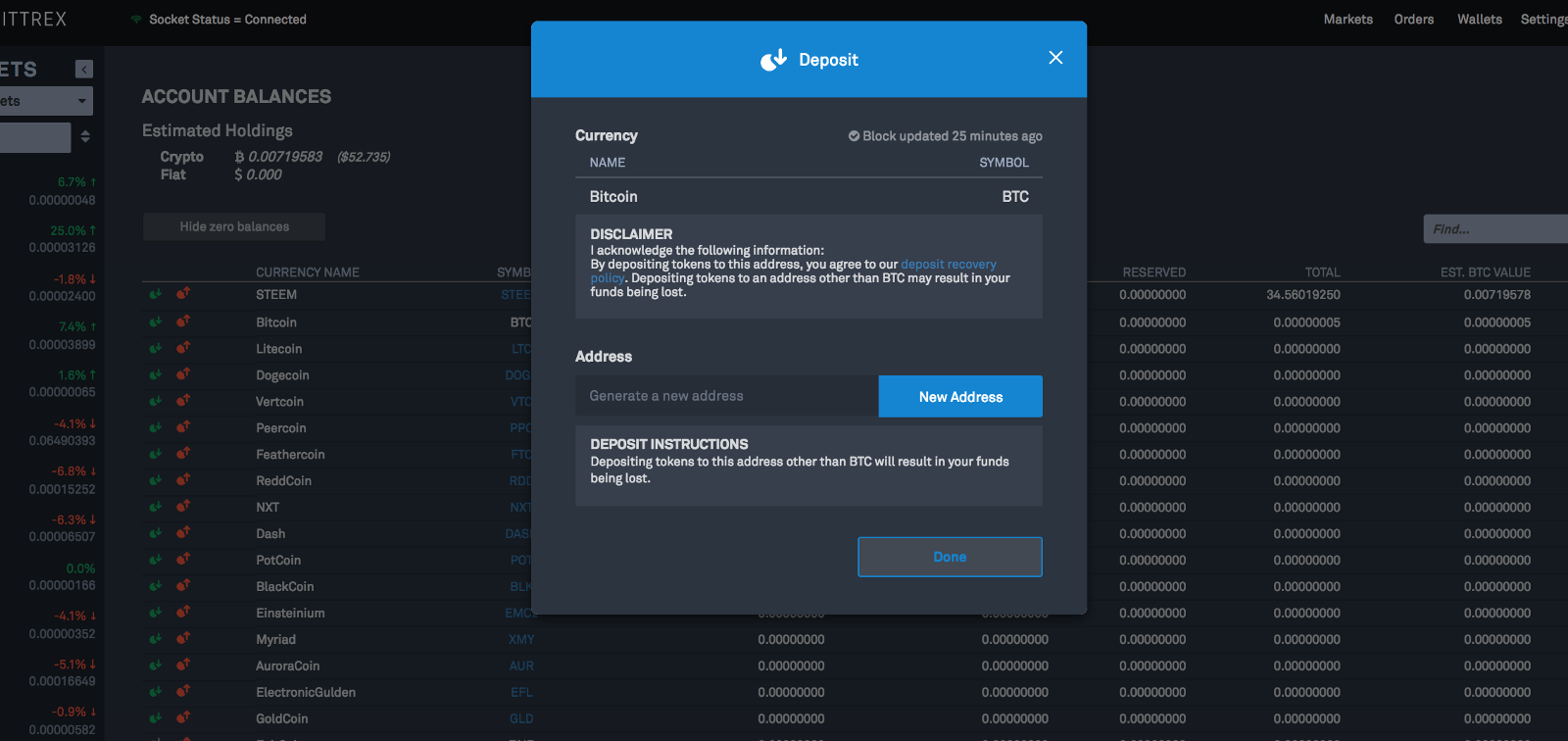Select the sidebar market showing 0.00016649
Screen dimensions: 1568x741
click(x=62, y=681)
